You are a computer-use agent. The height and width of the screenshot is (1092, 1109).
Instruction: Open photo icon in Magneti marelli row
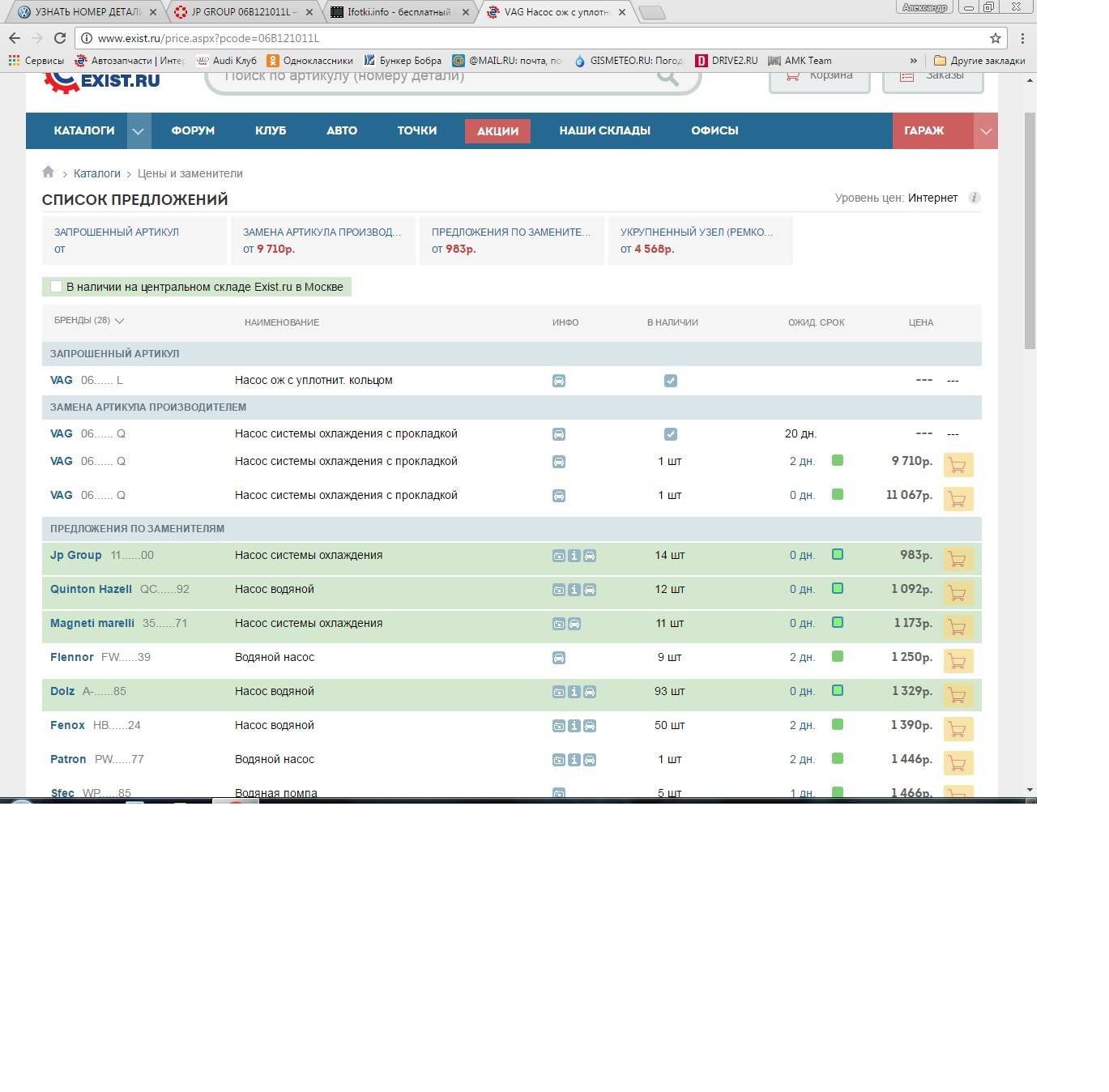click(559, 624)
